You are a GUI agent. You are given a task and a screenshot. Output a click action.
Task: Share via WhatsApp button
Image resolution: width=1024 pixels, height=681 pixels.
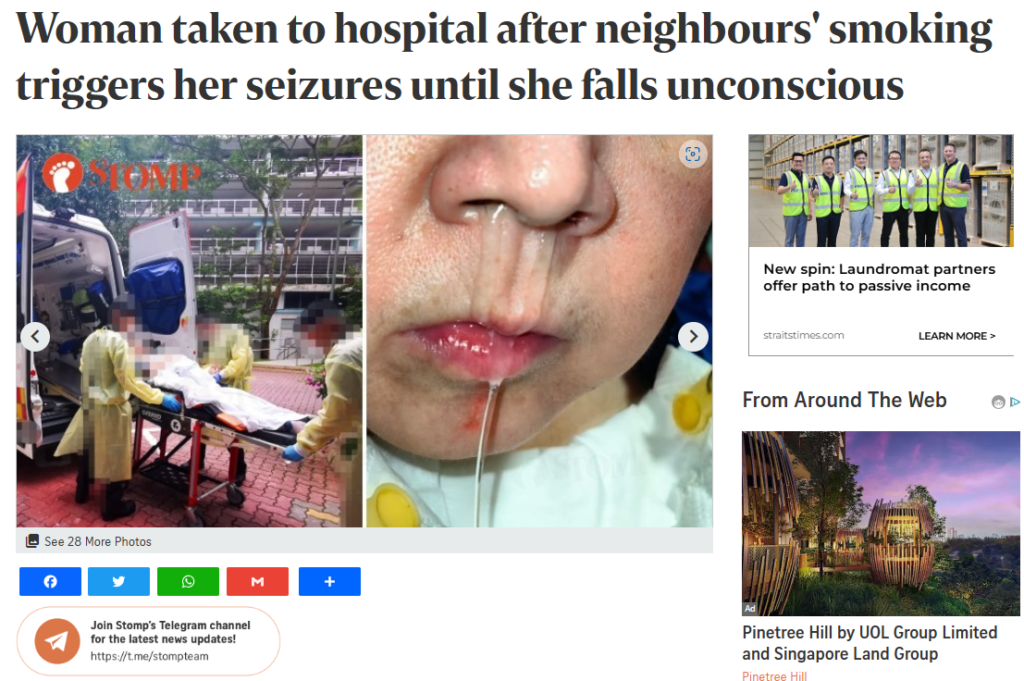click(x=188, y=581)
